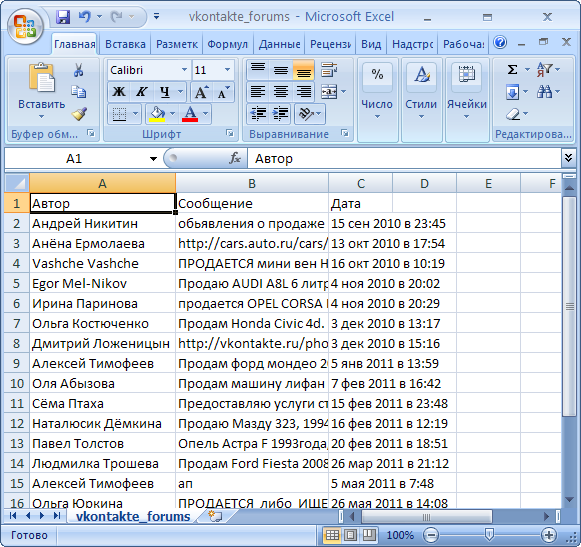Undo the last action

point(84,17)
